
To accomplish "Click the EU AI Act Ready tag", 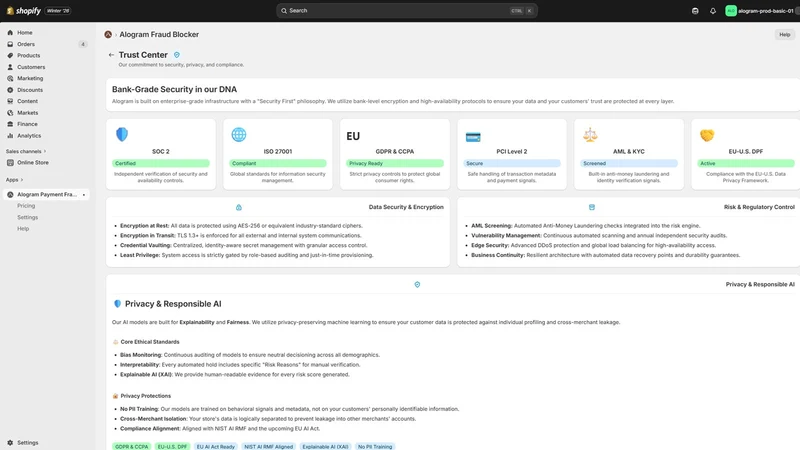I will 216,446.
